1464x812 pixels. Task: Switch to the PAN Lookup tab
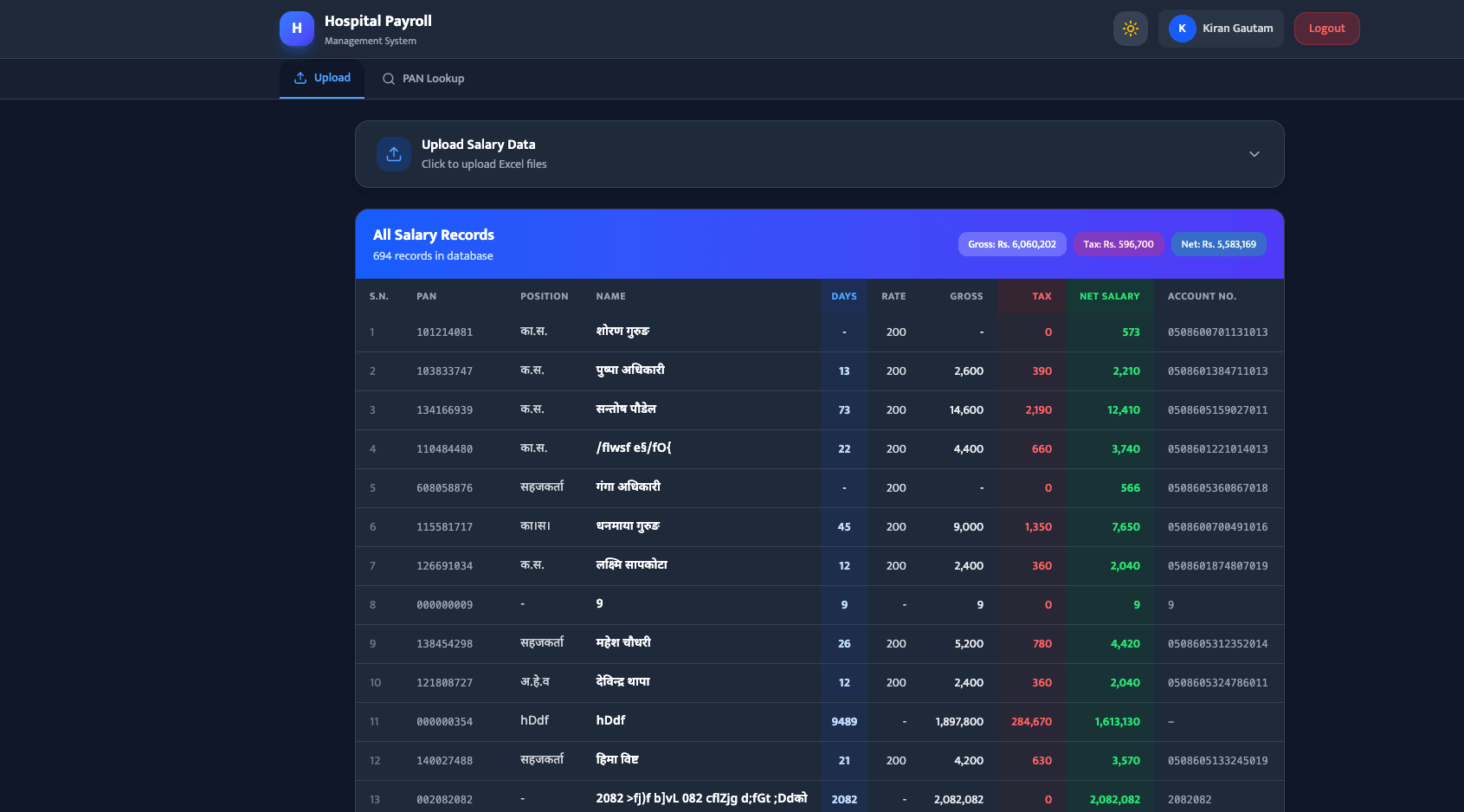click(423, 78)
